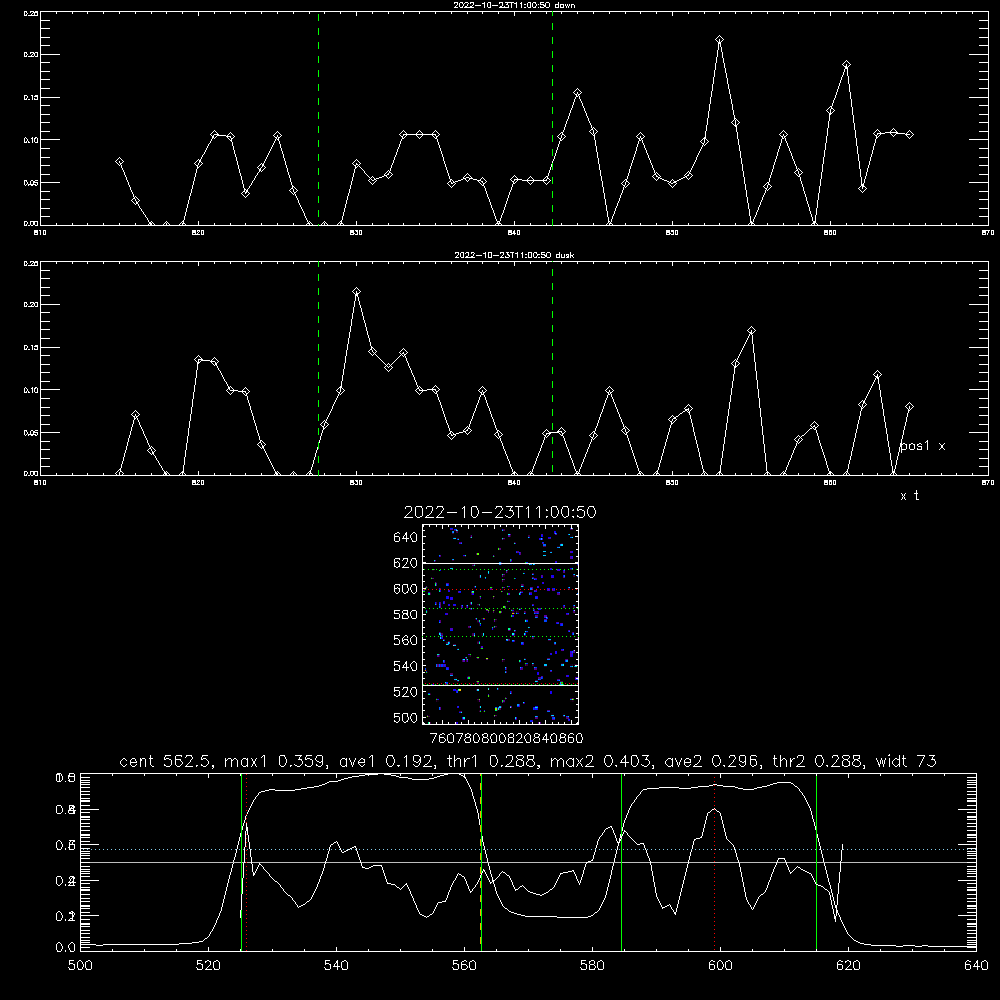
Task: Select the 'max2 0.403' value in the stats line
Action: pyautogui.click(x=603, y=761)
